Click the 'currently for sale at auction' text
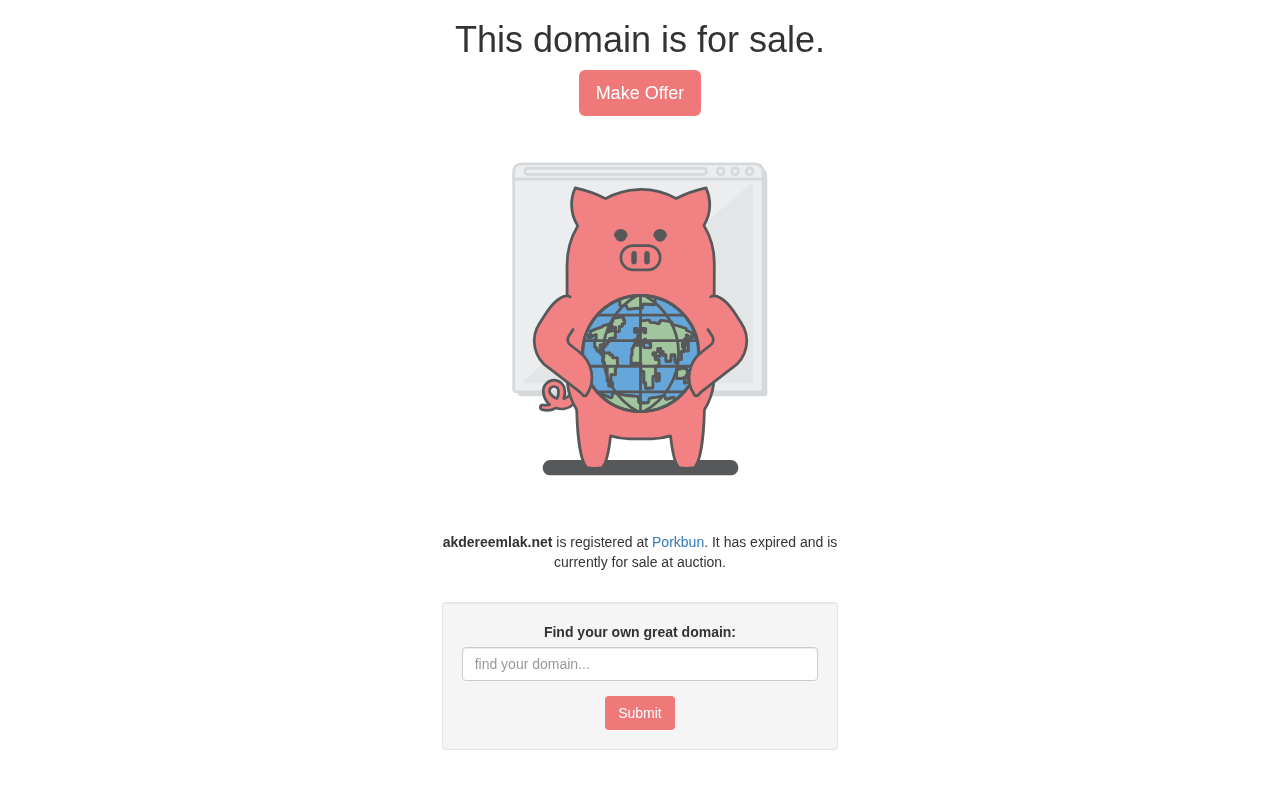1280x800 pixels. 640,562
